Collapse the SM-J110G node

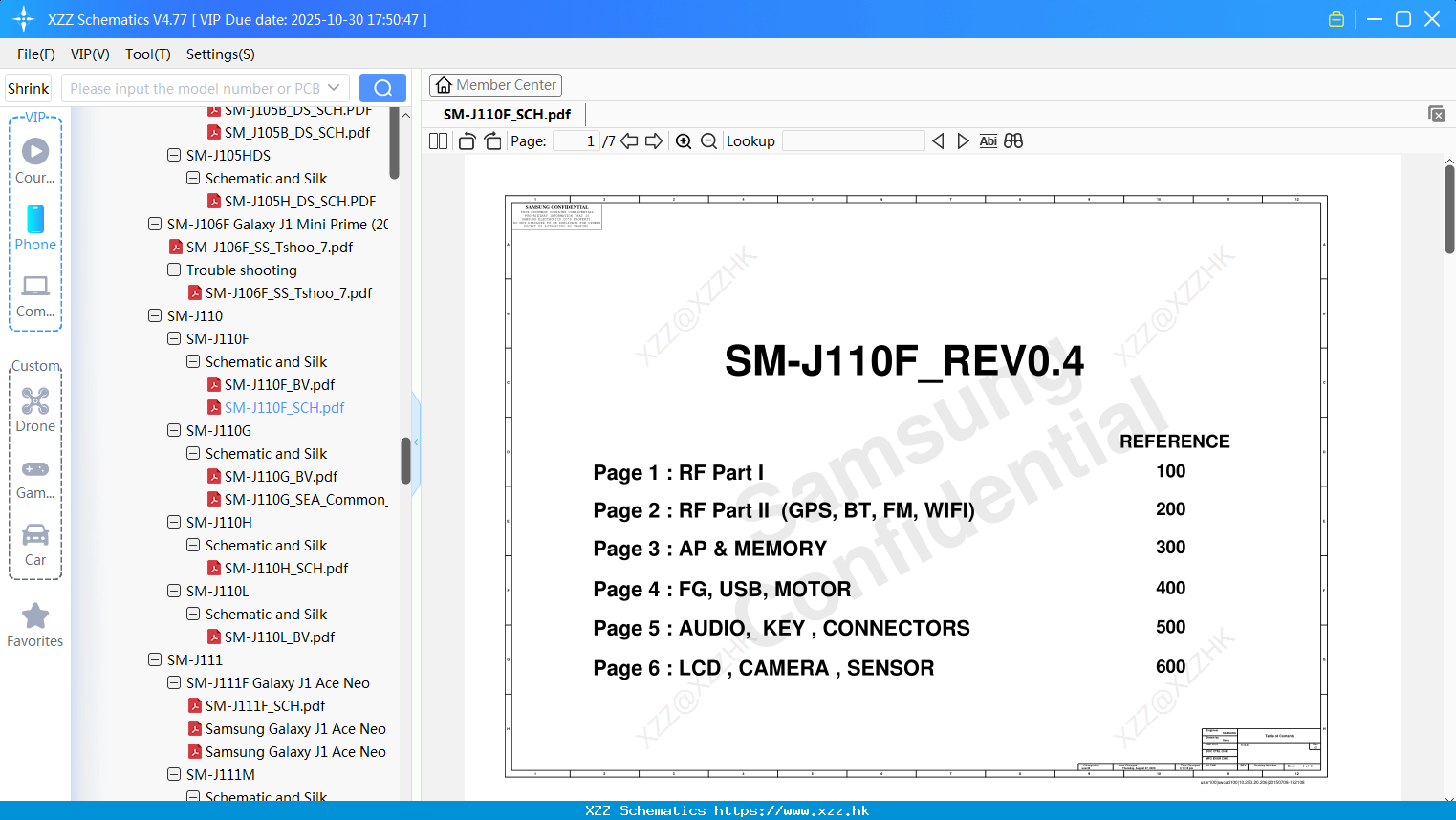pyautogui.click(x=174, y=430)
